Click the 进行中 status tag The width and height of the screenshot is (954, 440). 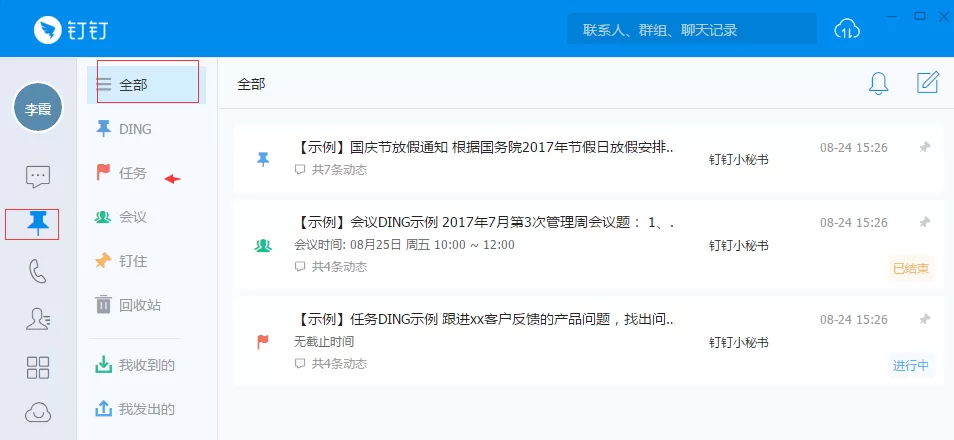pyautogui.click(x=910, y=366)
